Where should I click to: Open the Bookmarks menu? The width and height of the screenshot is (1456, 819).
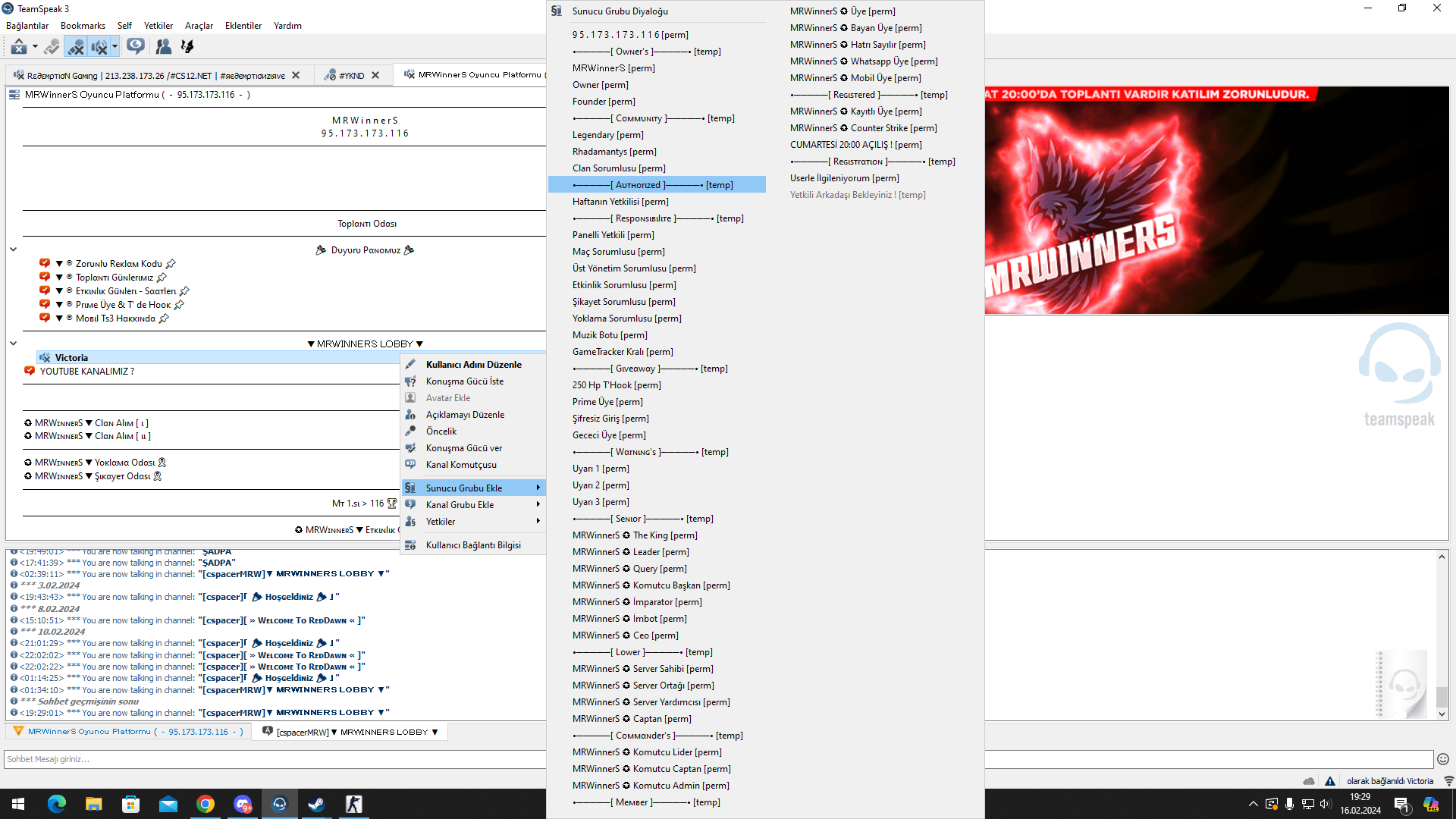(83, 26)
